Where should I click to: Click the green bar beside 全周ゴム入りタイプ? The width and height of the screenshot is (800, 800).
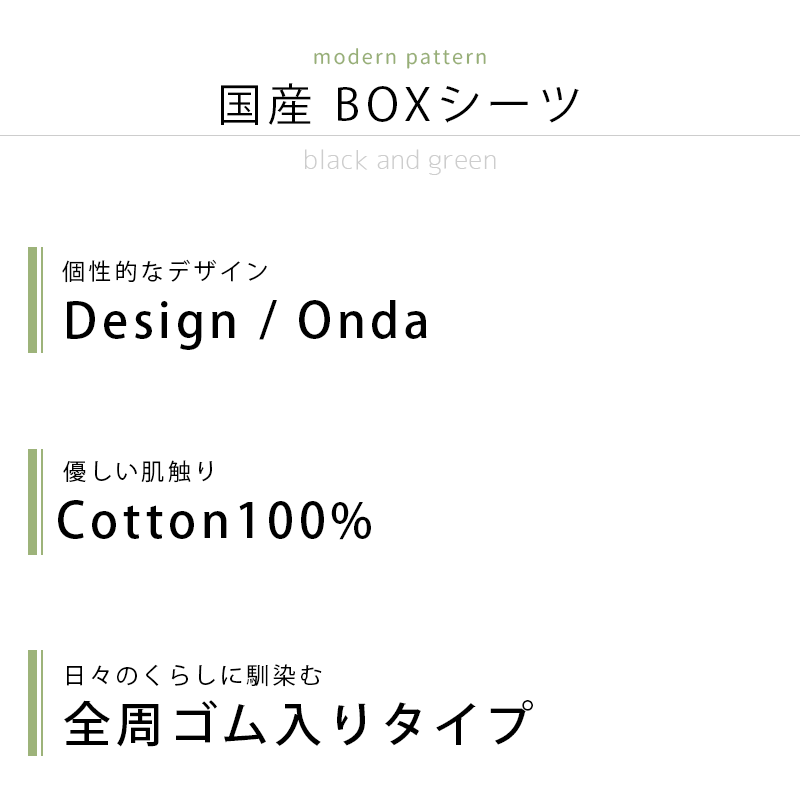point(33,703)
